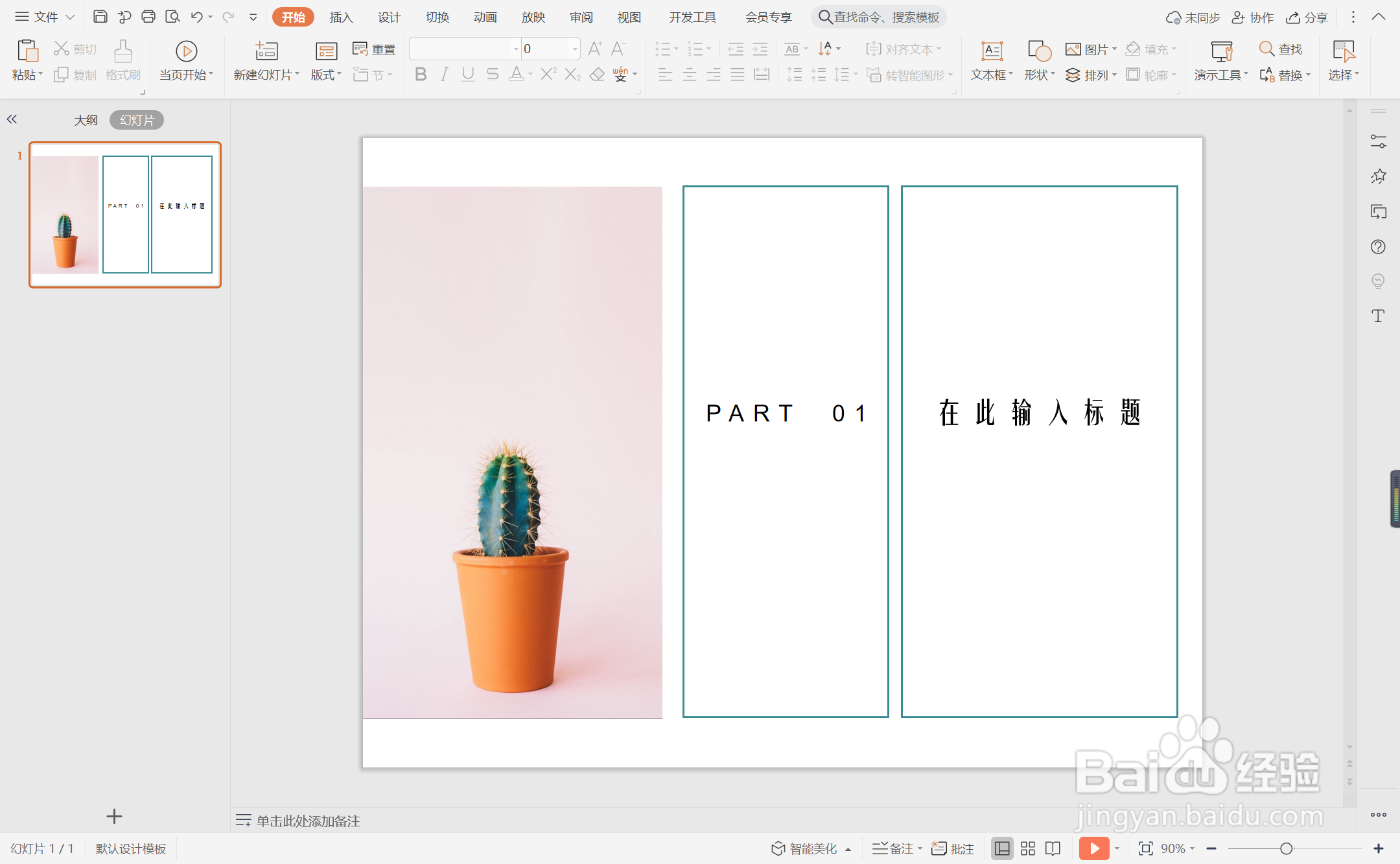Click the Share (分享) button
This screenshot has height=864, width=1400.
click(x=1307, y=17)
